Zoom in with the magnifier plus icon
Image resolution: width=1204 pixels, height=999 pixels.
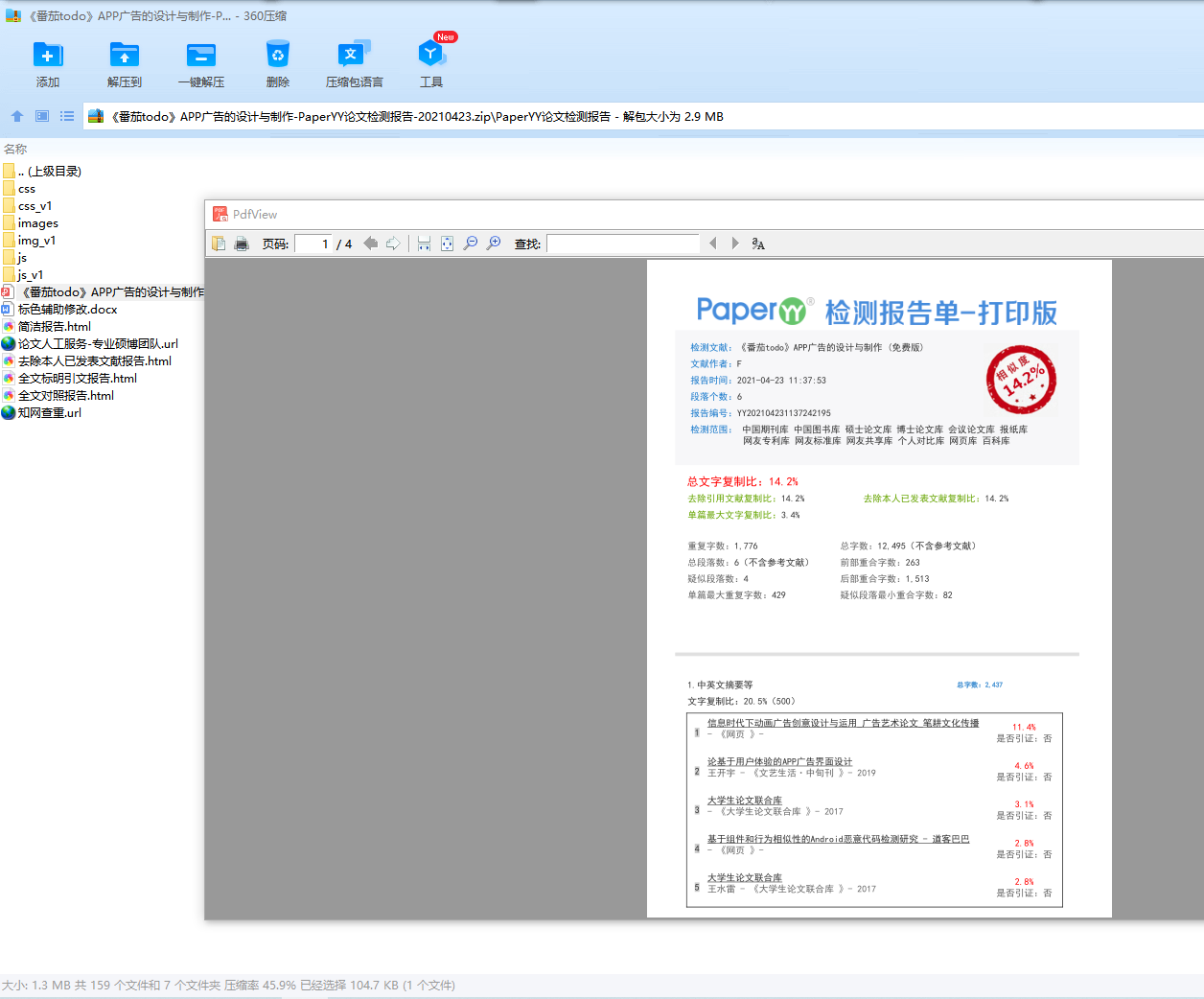[x=493, y=244]
